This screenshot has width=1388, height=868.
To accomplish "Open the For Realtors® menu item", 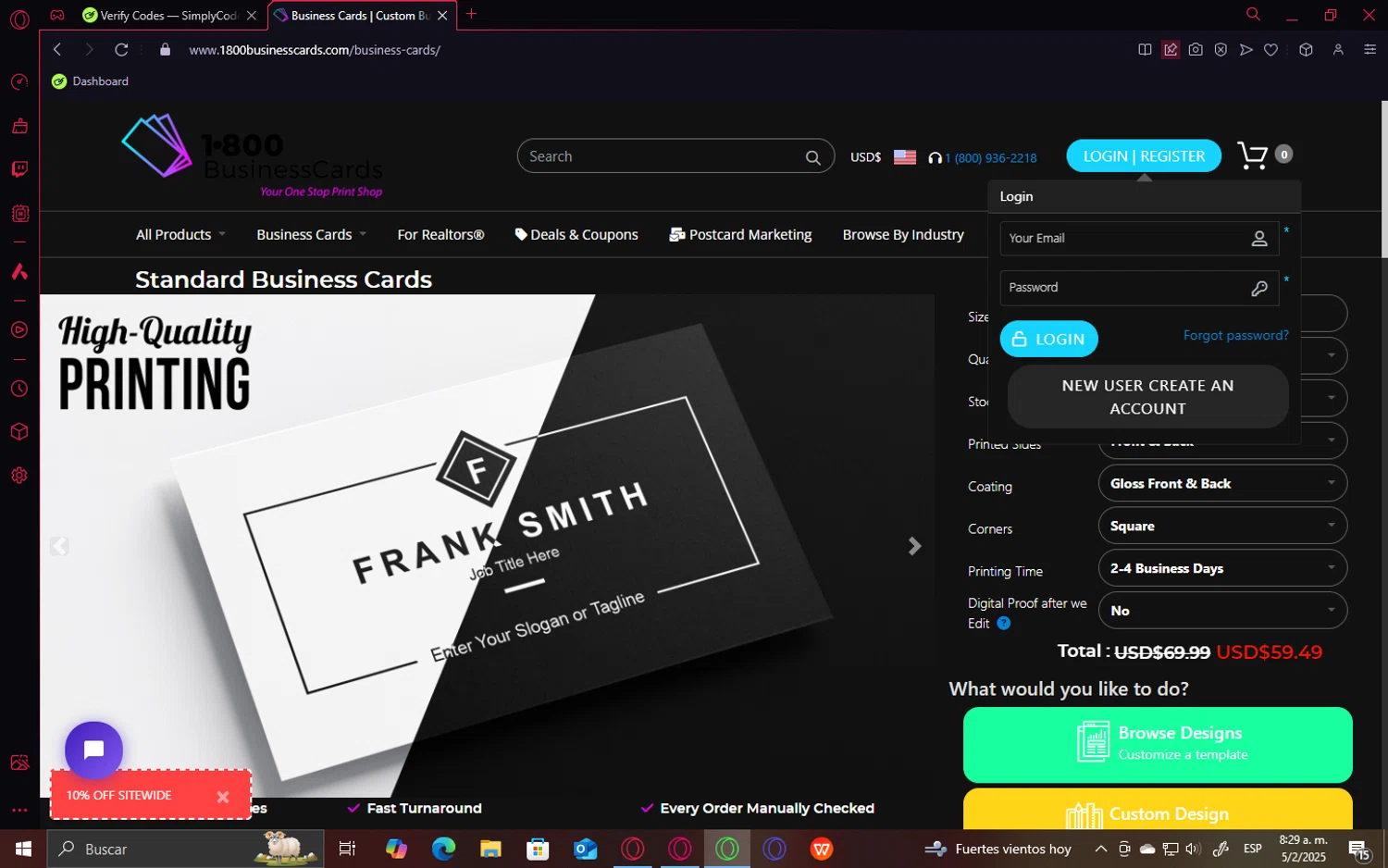I will tap(440, 235).
